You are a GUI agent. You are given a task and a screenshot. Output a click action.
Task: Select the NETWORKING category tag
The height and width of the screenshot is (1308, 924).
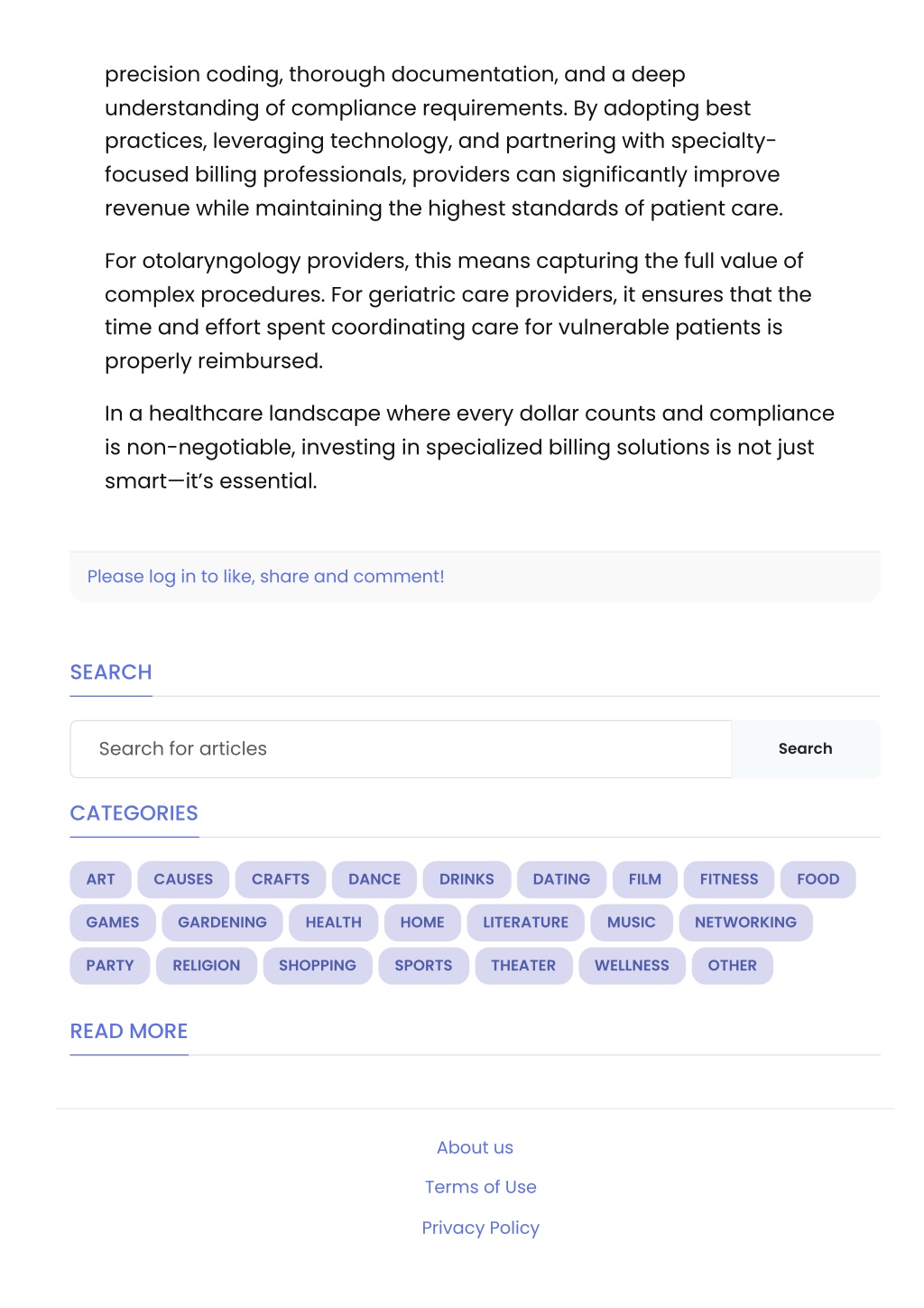click(x=745, y=923)
